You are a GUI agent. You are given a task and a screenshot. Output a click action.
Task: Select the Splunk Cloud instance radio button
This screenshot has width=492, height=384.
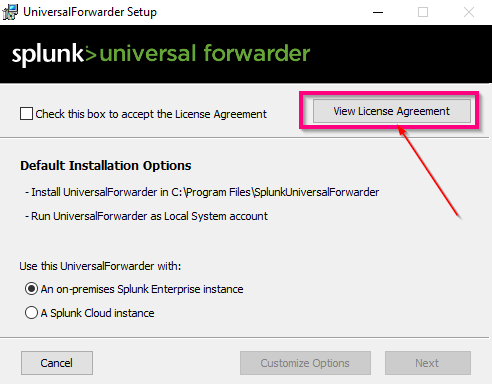click(x=31, y=313)
